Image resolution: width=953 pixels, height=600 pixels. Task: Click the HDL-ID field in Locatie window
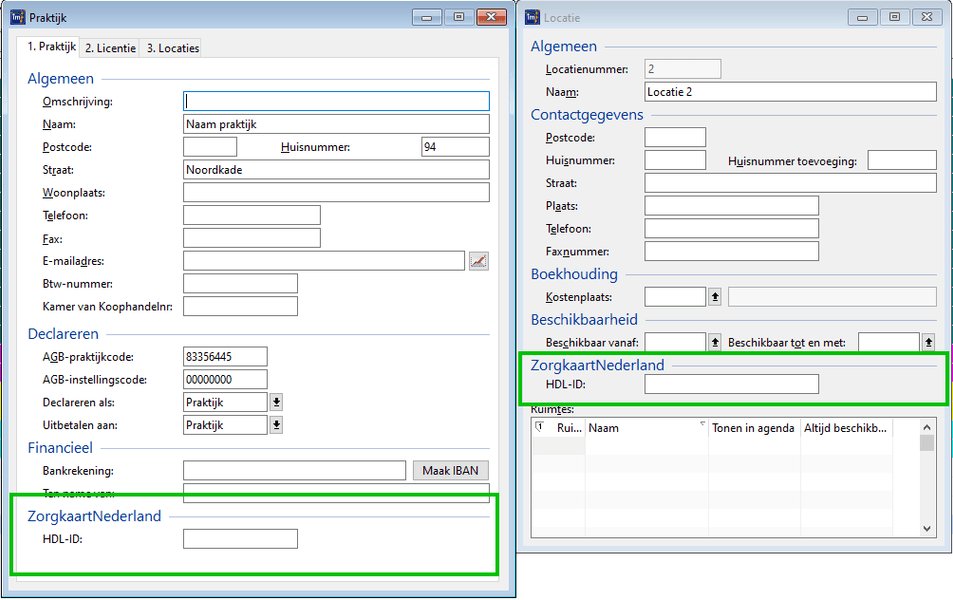point(731,384)
